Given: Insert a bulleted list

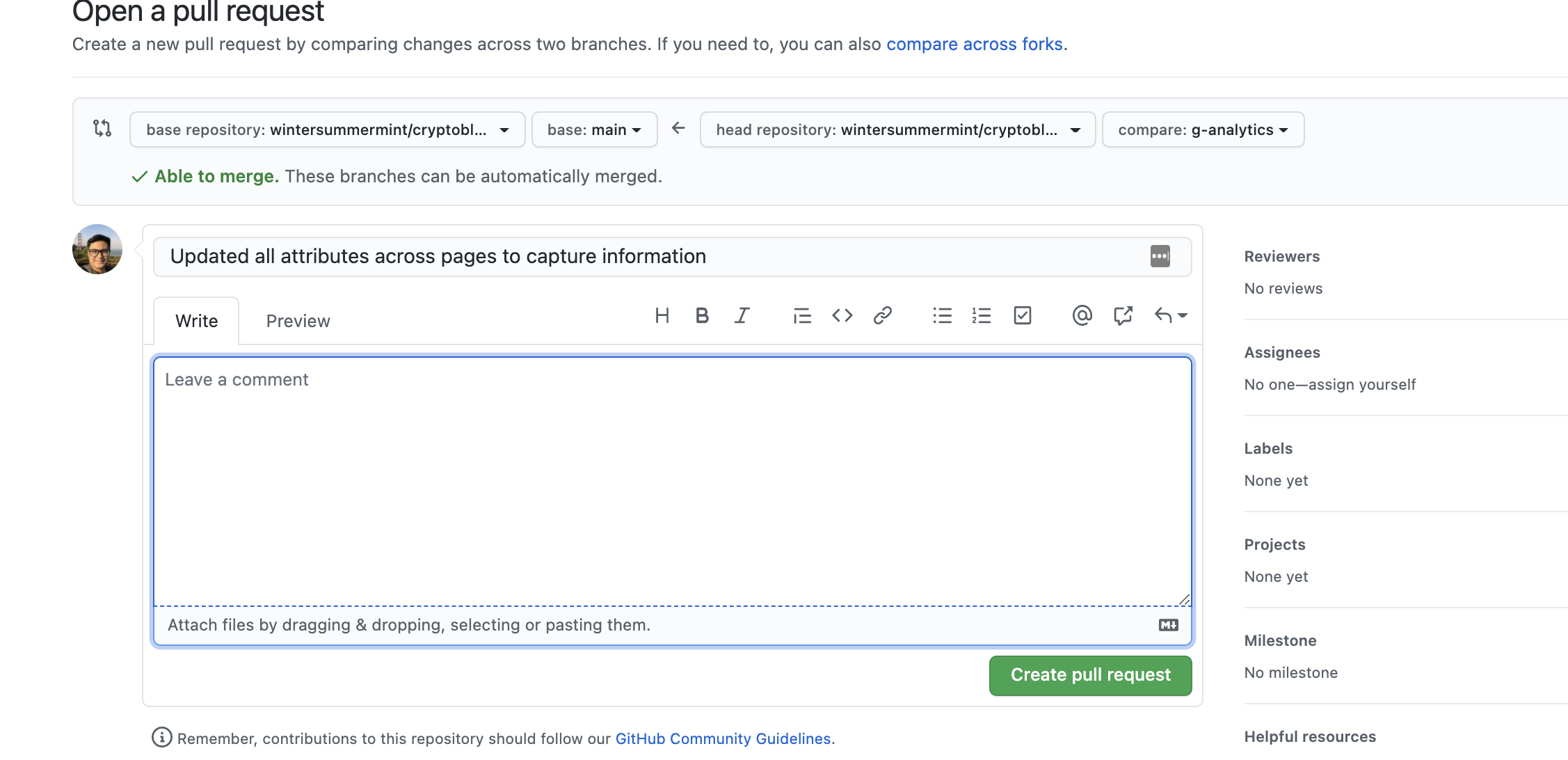Looking at the screenshot, I should point(943,316).
